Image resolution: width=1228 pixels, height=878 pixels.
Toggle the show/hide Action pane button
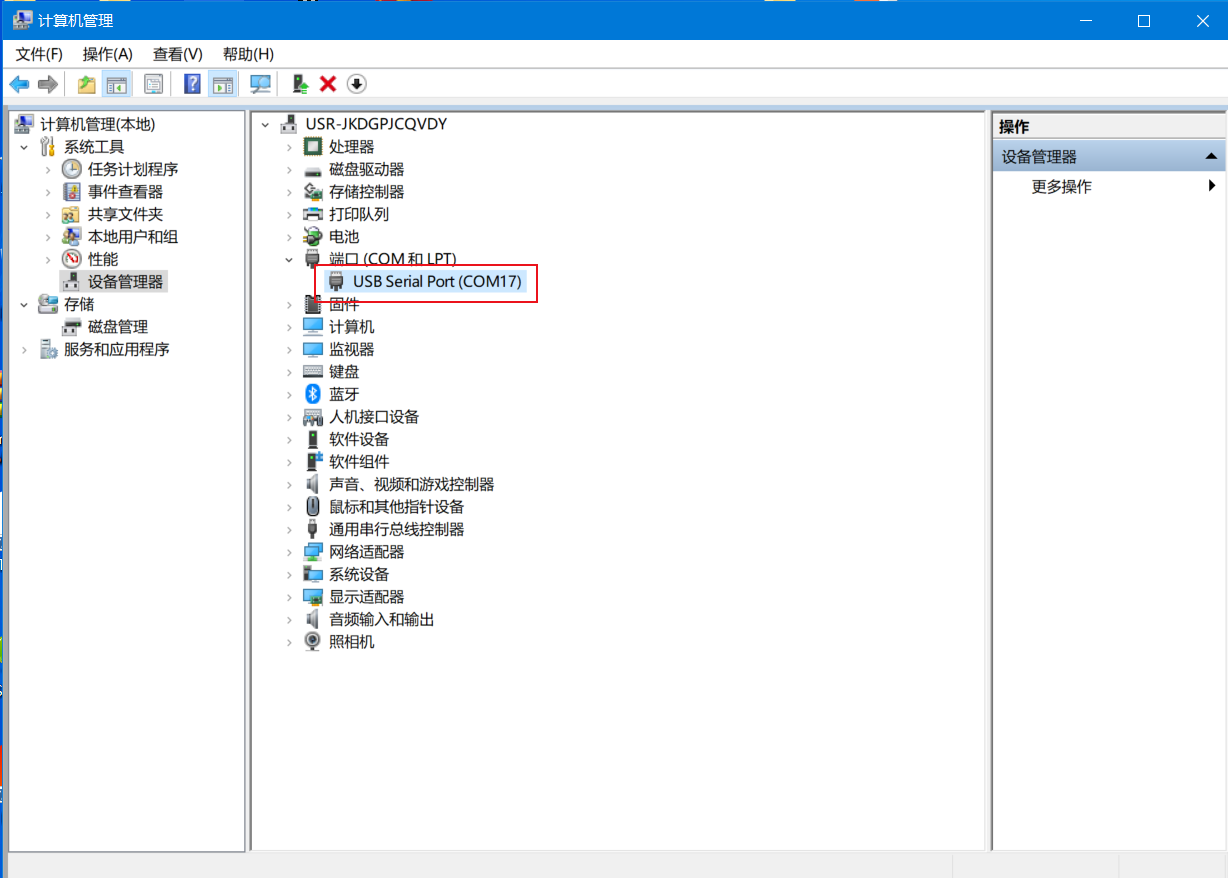click(222, 84)
